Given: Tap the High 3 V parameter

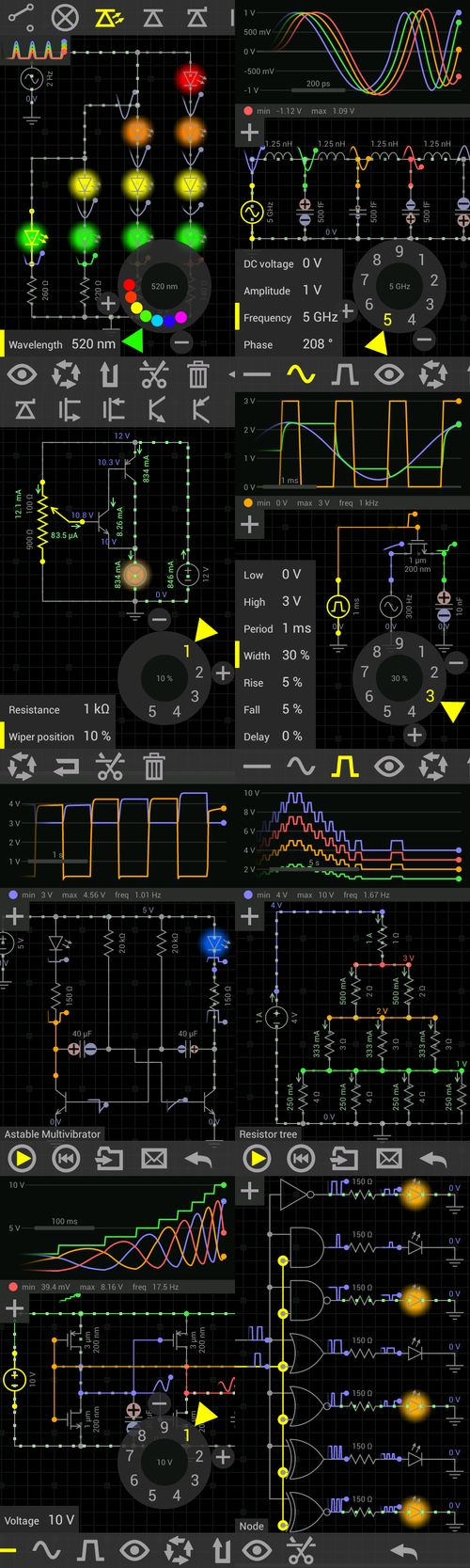Looking at the screenshot, I should [x=275, y=601].
